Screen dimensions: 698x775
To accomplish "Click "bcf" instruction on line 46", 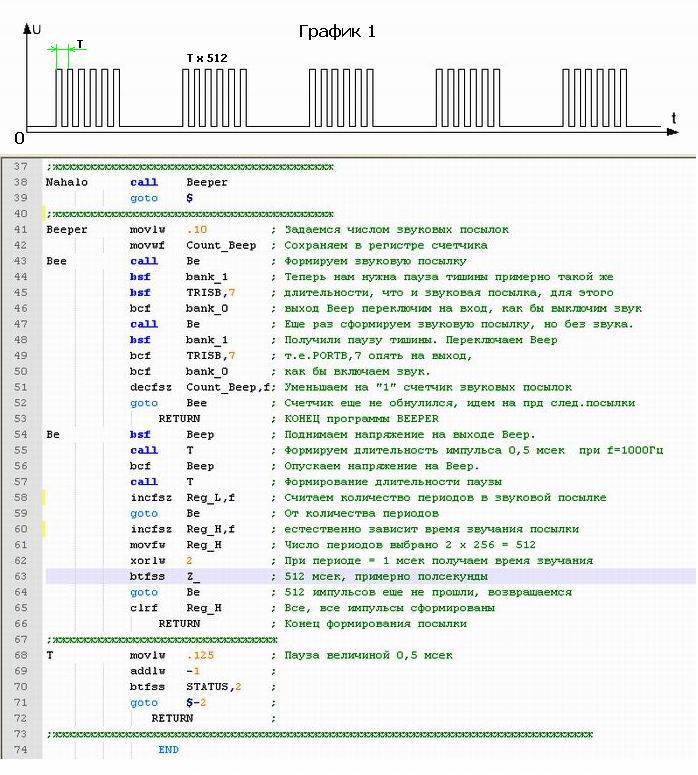I will tap(140, 308).
